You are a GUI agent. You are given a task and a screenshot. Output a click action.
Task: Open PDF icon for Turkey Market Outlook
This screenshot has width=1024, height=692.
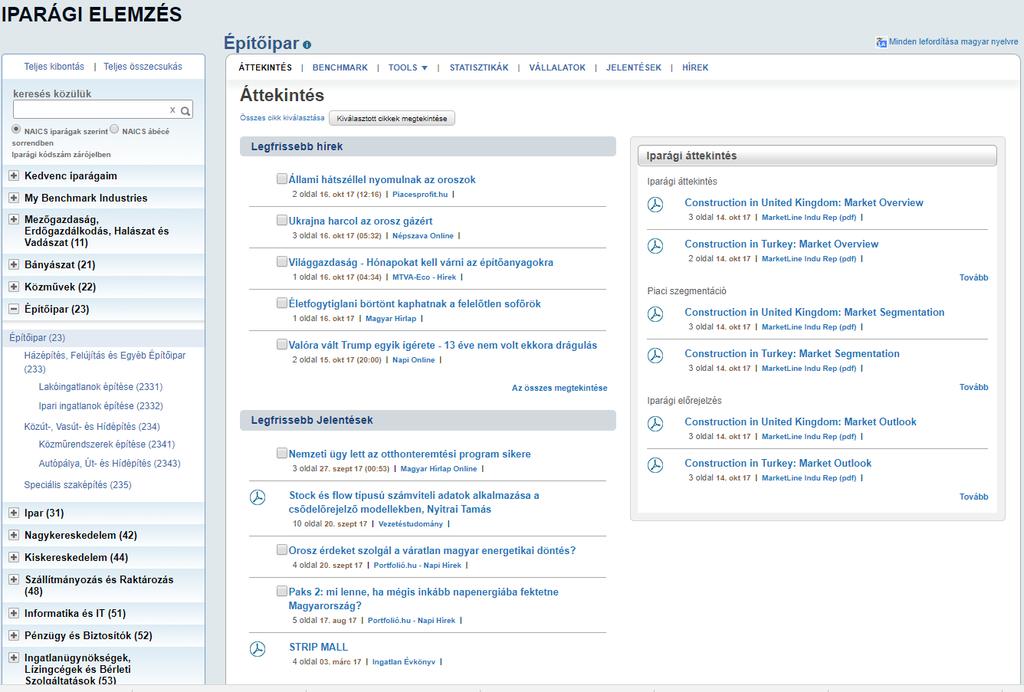(655, 465)
